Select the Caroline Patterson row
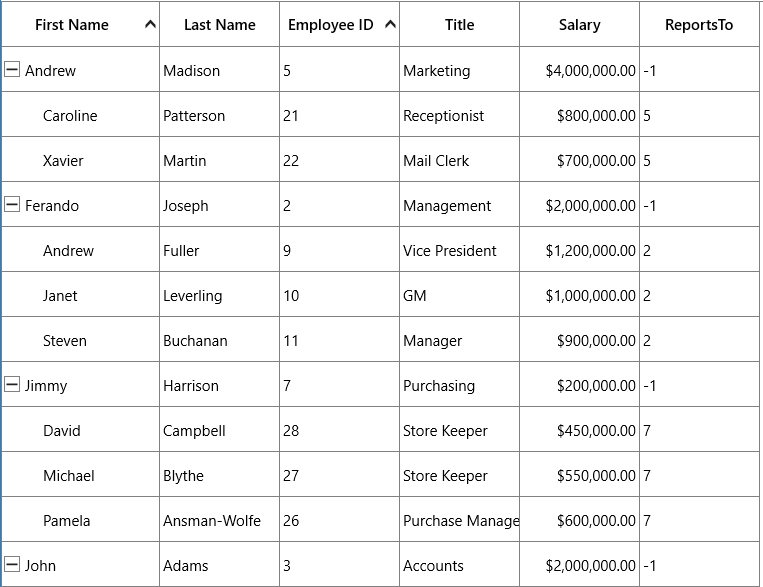This screenshot has width=763, height=587. click(381, 115)
